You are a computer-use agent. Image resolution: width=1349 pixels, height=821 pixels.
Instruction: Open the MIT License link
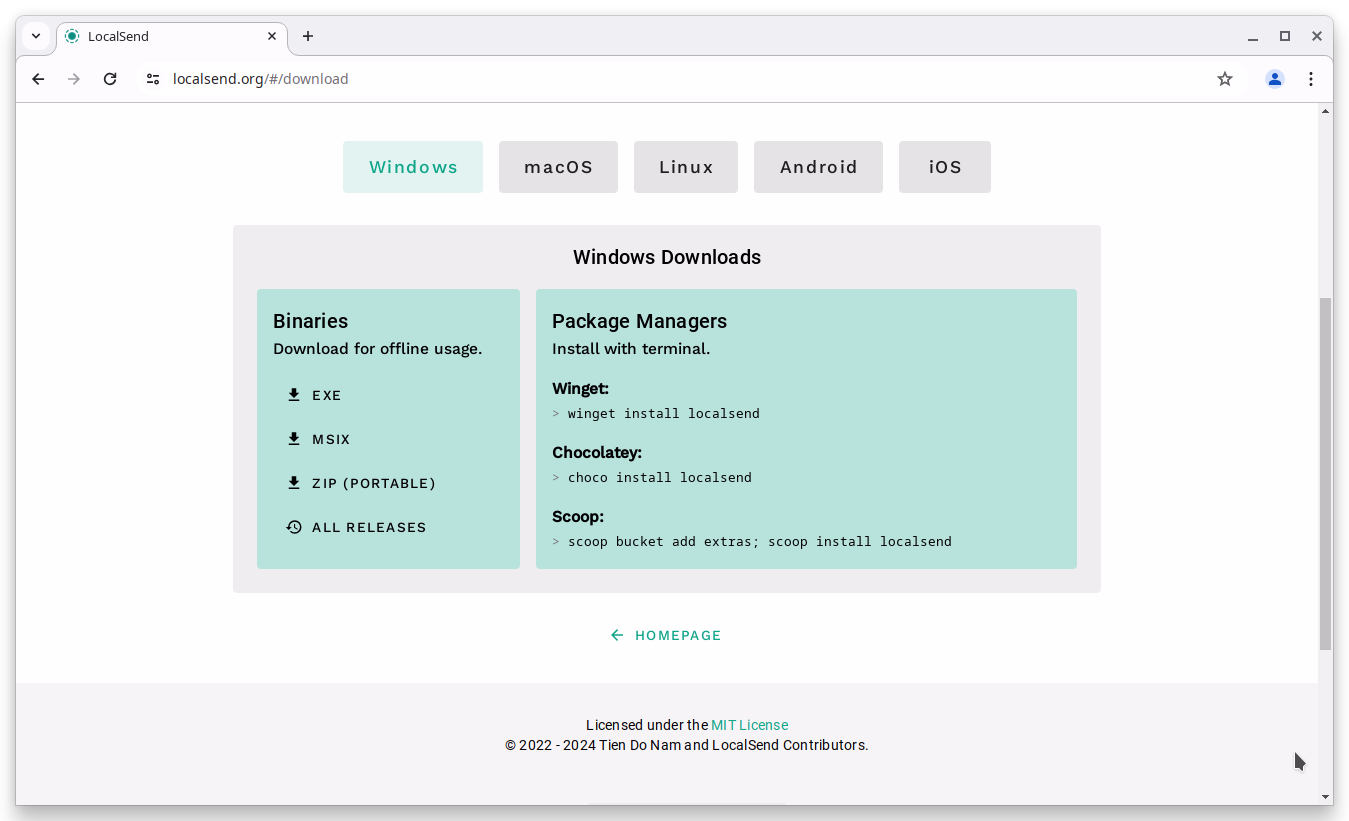pyautogui.click(x=749, y=724)
